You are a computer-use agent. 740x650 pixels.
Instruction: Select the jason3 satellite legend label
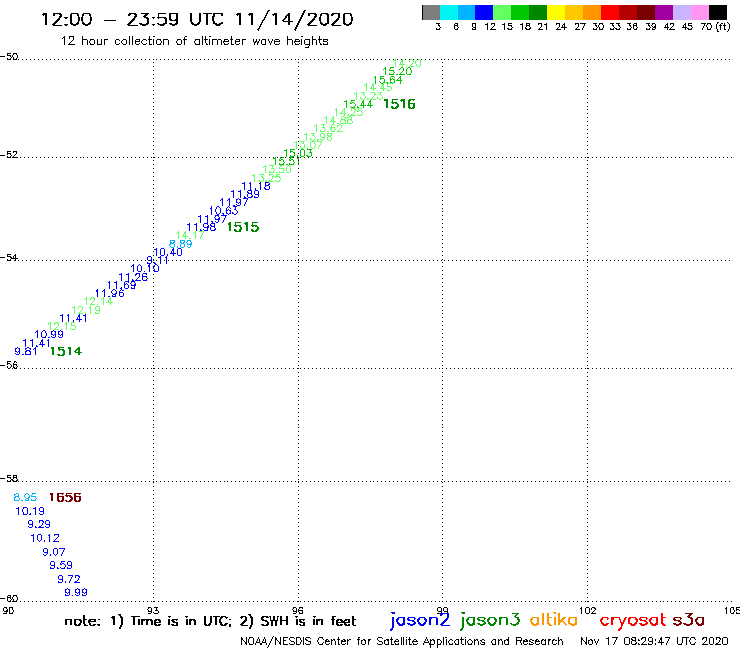pyautogui.click(x=490, y=620)
